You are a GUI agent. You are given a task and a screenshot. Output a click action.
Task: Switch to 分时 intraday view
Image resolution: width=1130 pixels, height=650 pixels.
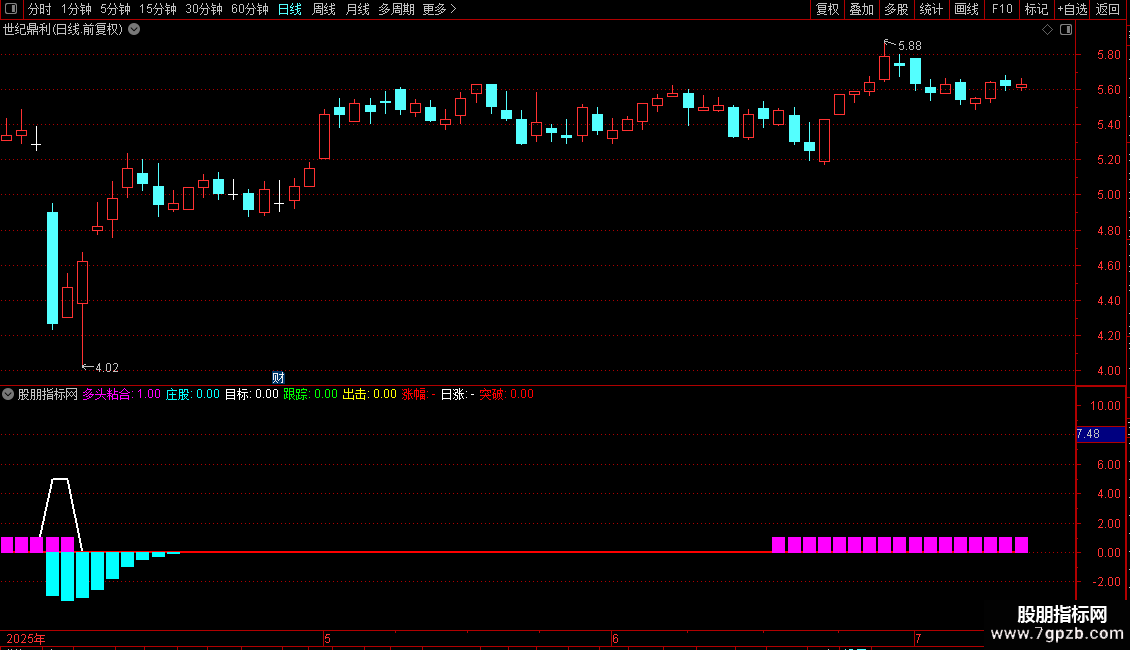(40, 9)
